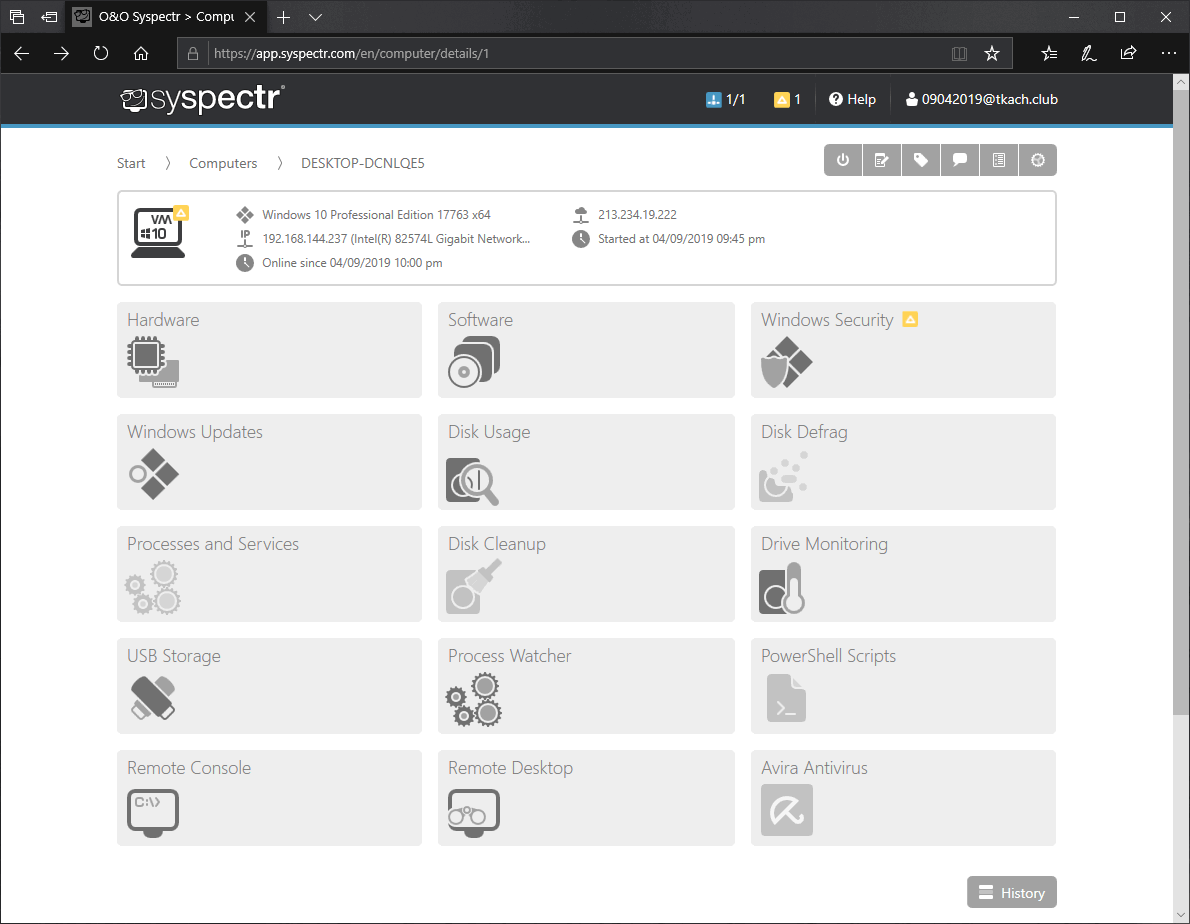Select the O&O Syspectr browser tab
This screenshot has height=924, width=1190.
pos(165,17)
